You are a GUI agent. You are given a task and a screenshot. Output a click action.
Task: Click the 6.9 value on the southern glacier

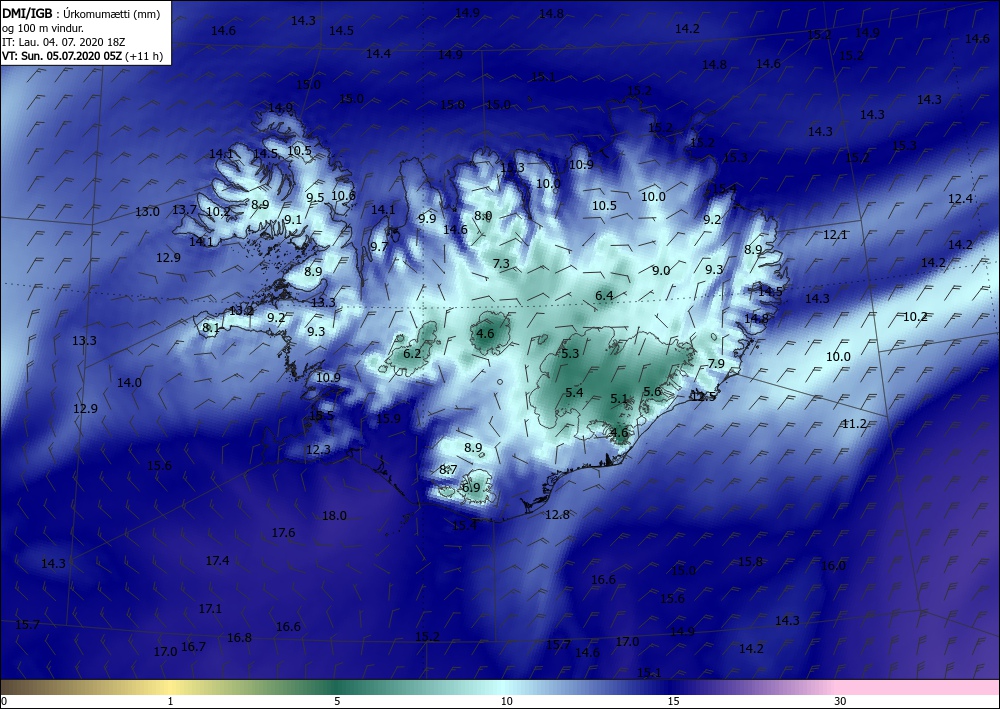[471, 488]
